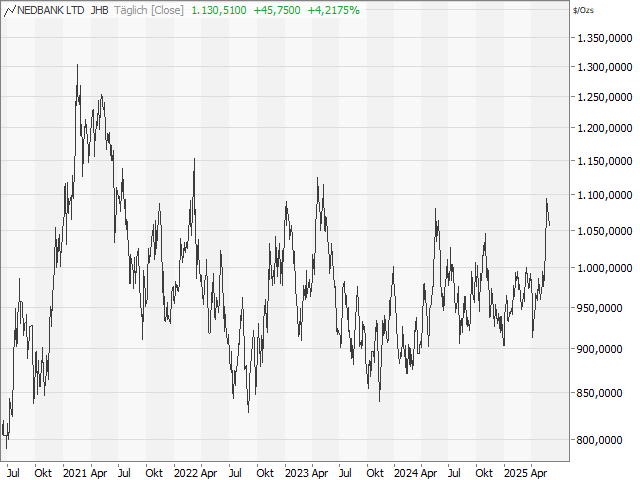Screen dimensions: 640x480
Task: Click the 1.300,0000 price axis label
Action: click(x=605, y=67)
